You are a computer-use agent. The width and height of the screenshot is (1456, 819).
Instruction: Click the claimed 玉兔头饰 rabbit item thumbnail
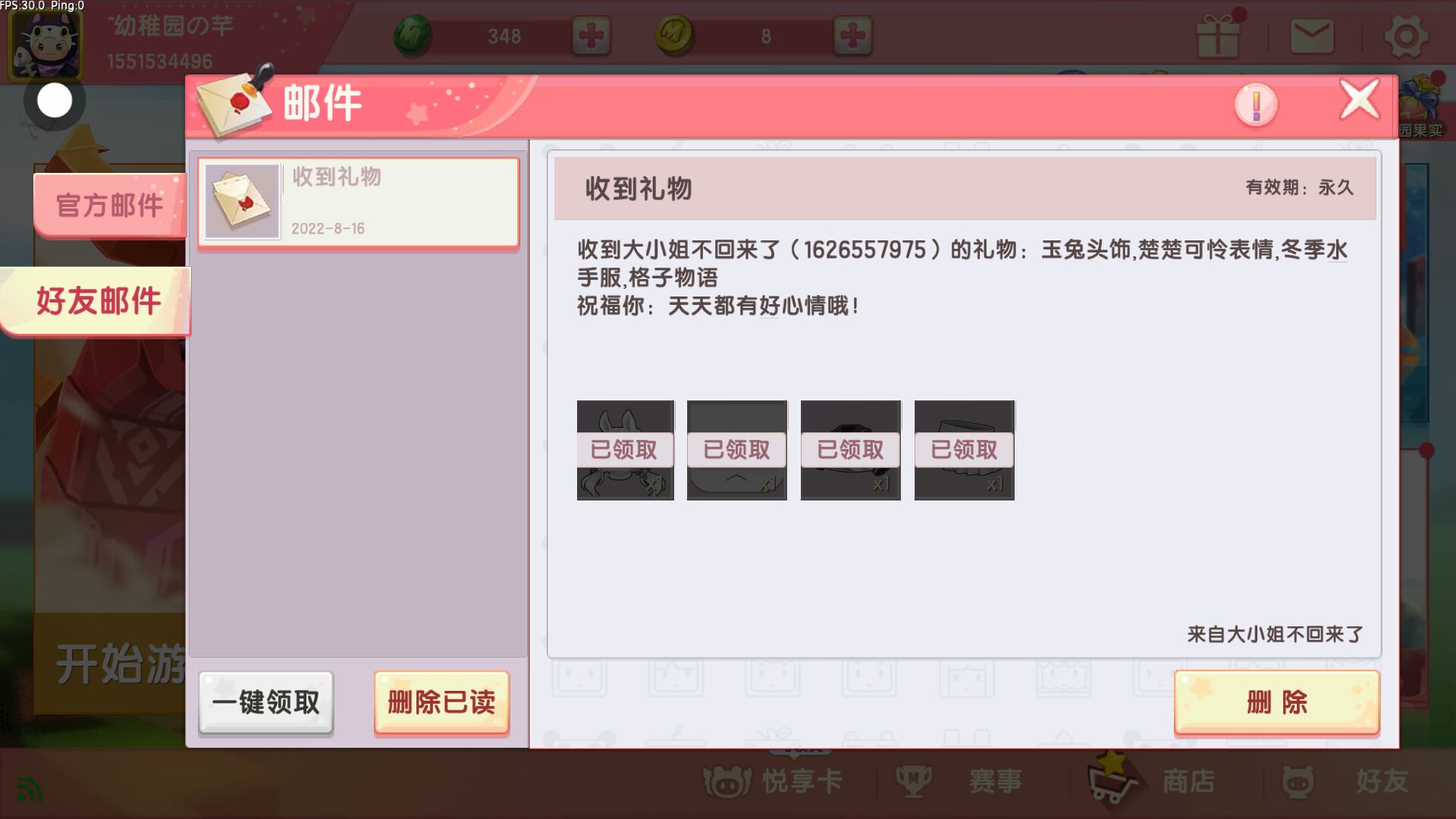pyautogui.click(x=626, y=450)
